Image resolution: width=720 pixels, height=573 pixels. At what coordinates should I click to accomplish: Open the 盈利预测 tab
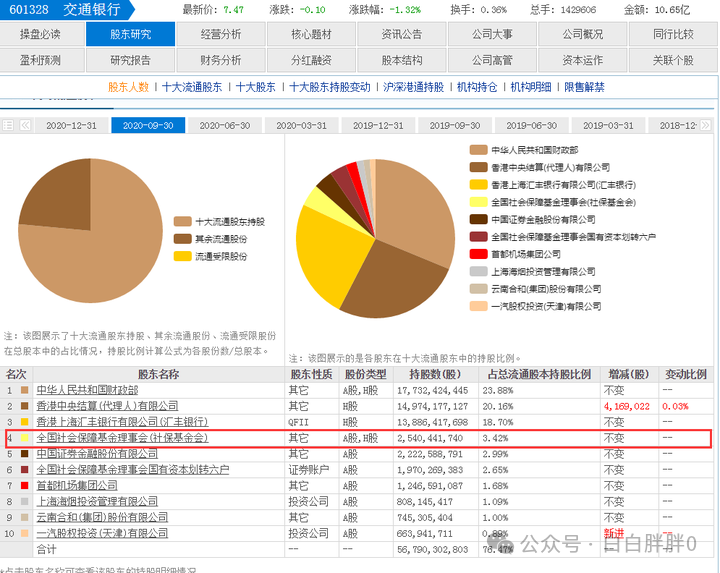(x=40, y=60)
